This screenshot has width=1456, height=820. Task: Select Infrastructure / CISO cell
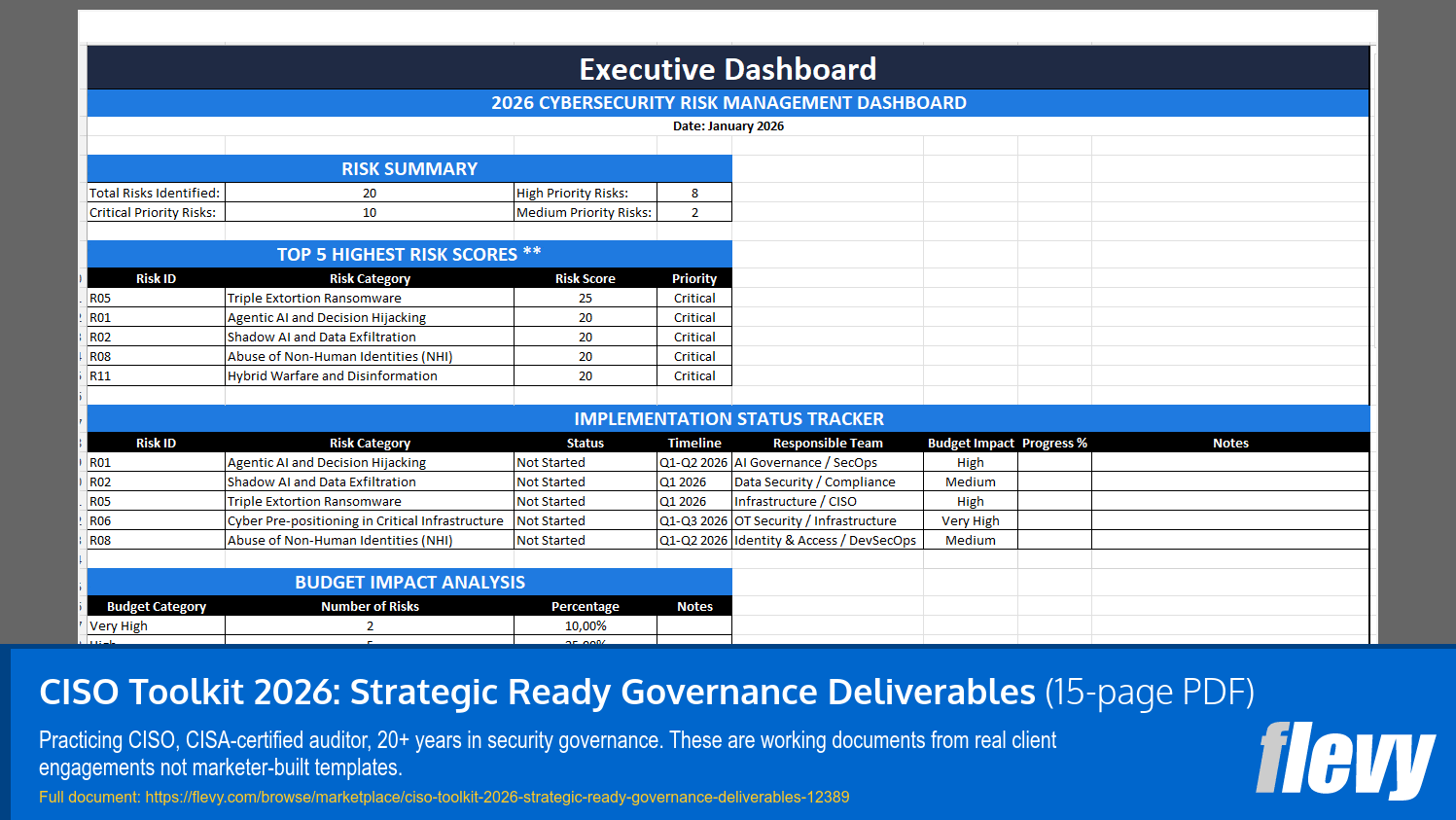pos(828,501)
